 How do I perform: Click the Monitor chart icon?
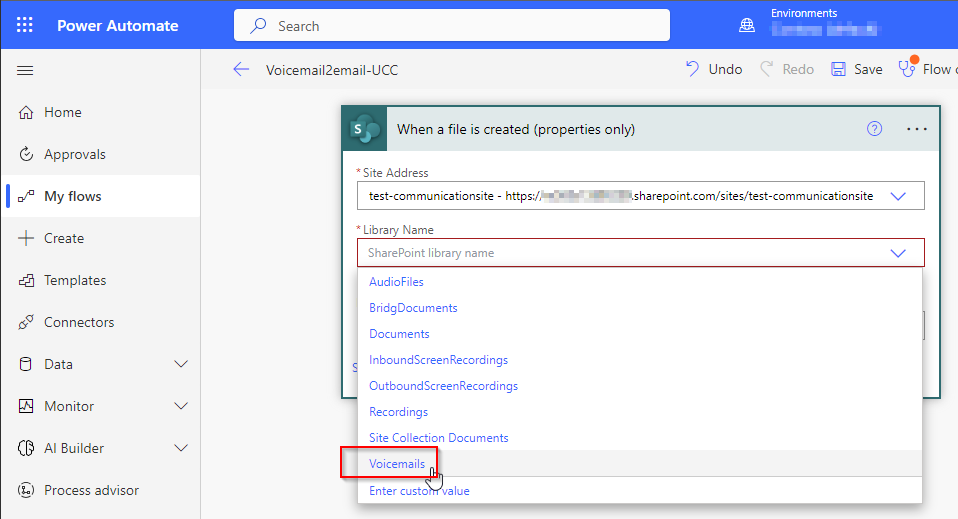tap(26, 407)
